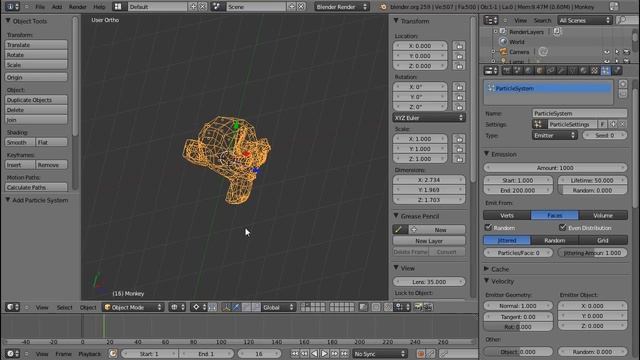
Task: Add a new screen layout with plus
Action: [x=193, y=7]
